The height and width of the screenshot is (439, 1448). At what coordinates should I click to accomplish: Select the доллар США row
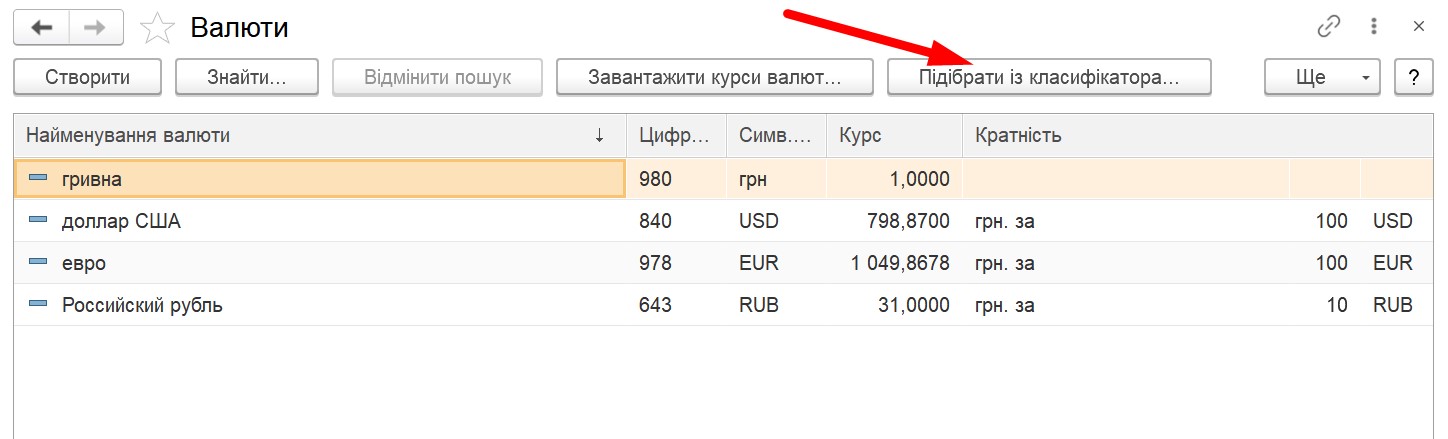coord(724,221)
